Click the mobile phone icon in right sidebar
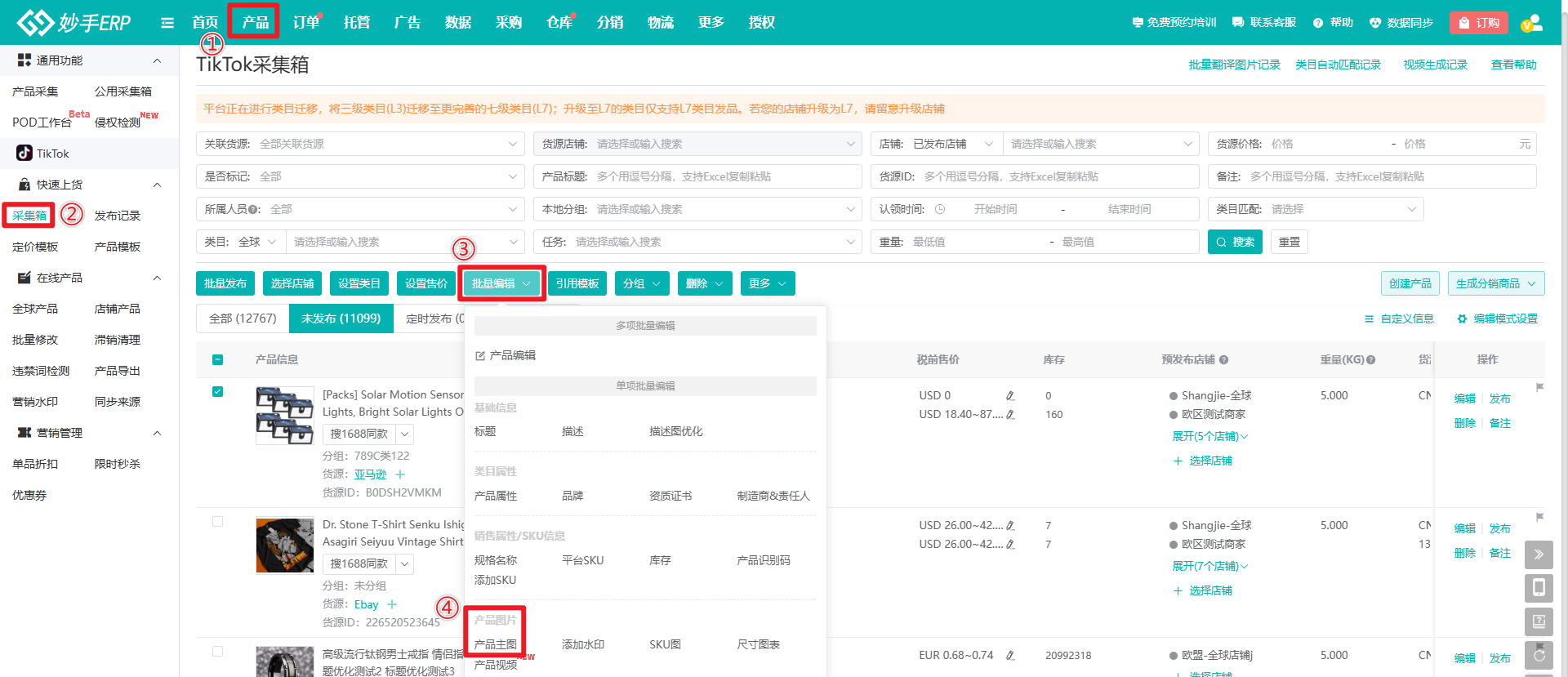This screenshot has width=1568, height=677. click(1539, 588)
